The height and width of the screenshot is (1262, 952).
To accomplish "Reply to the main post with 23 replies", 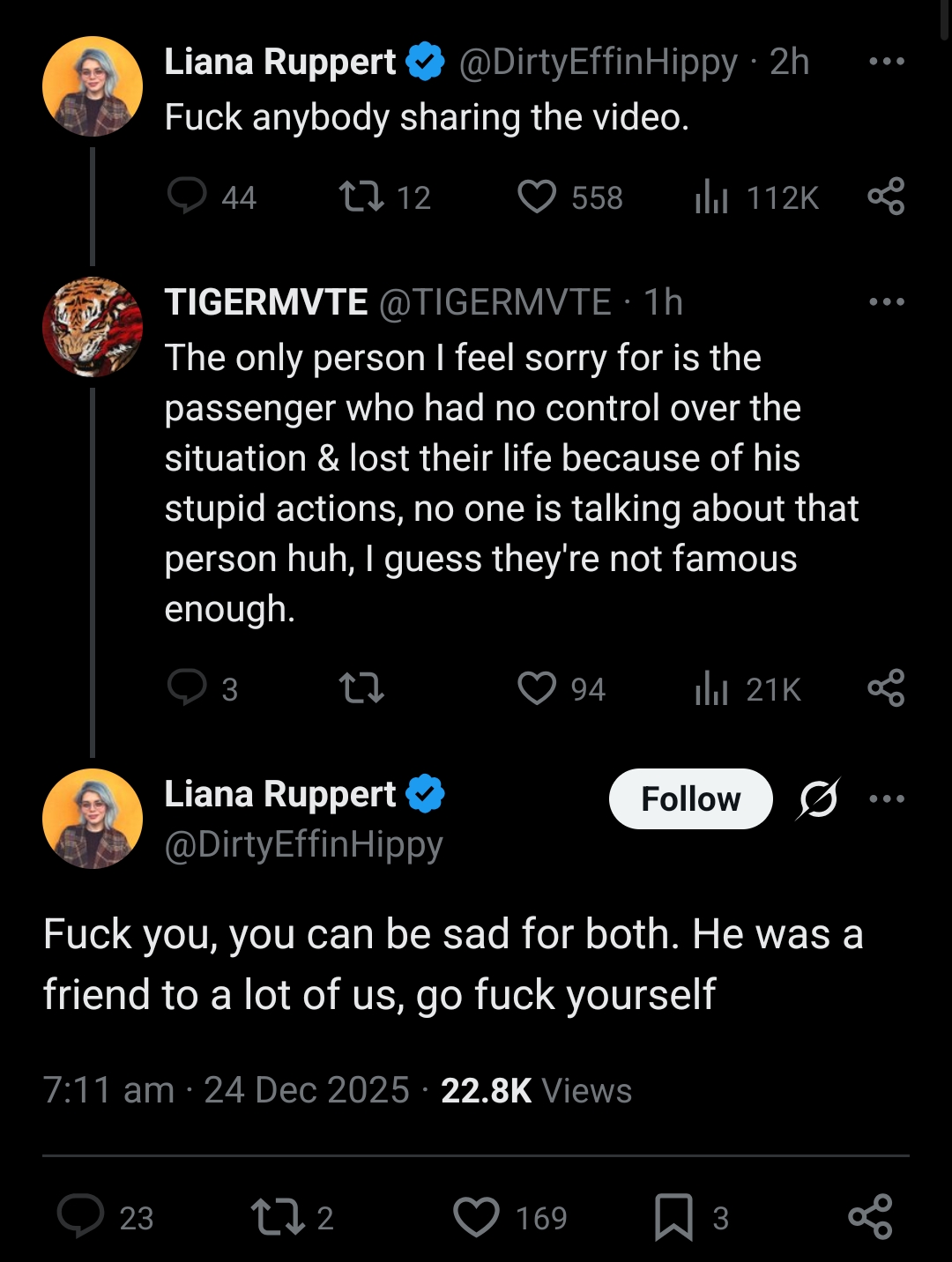I will point(81,1216).
